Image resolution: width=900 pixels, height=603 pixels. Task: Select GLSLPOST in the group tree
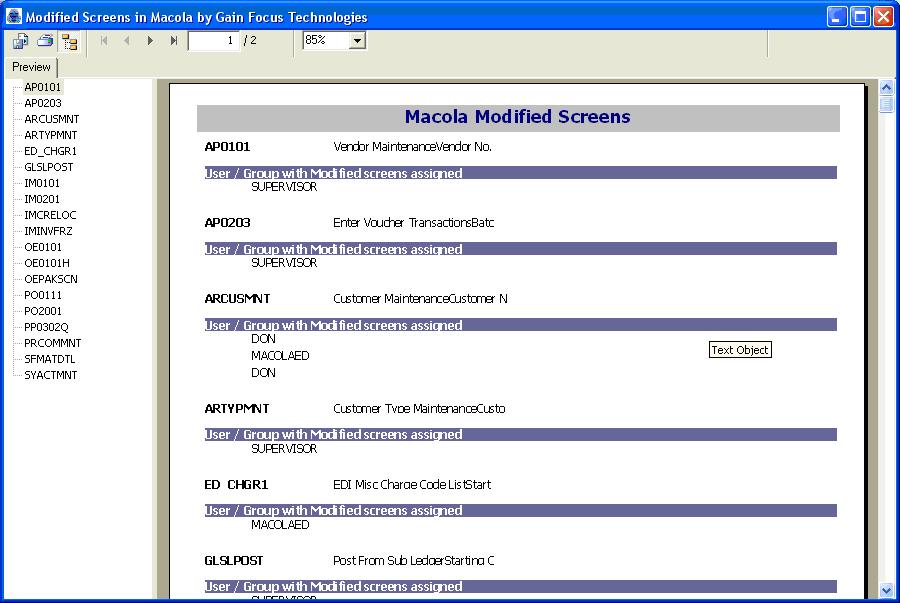click(49, 167)
